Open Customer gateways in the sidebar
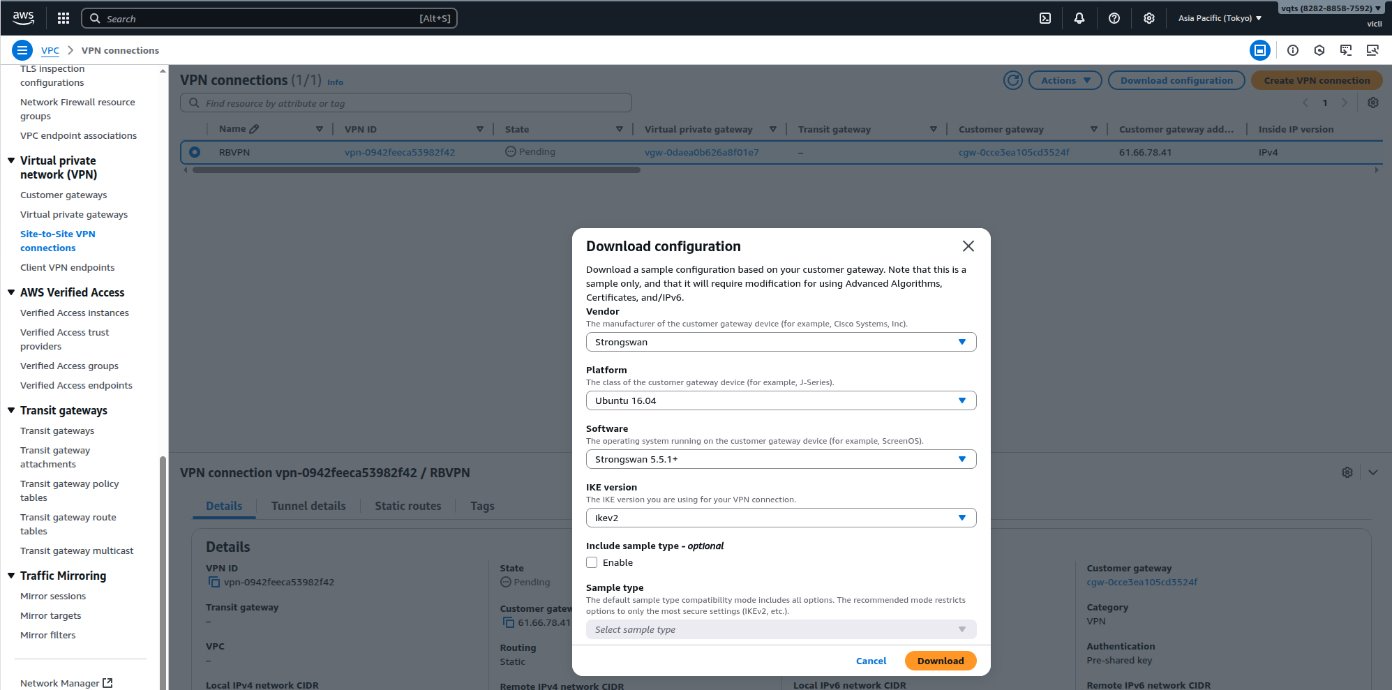Screen dimensions: 1392x690 (x=63, y=195)
